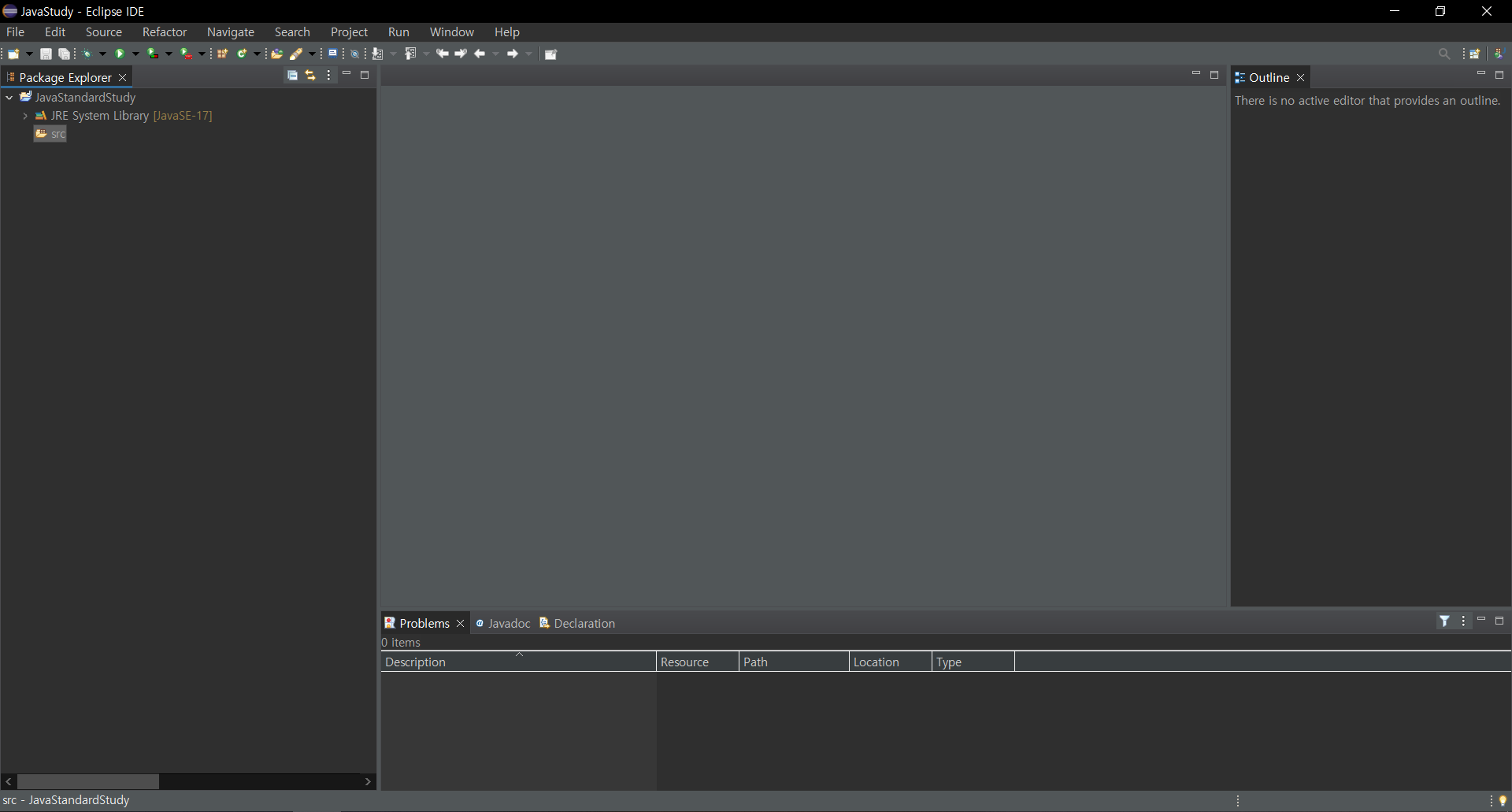1512x812 pixels.
Task: Open the Project menu
Action: (350, 32)
